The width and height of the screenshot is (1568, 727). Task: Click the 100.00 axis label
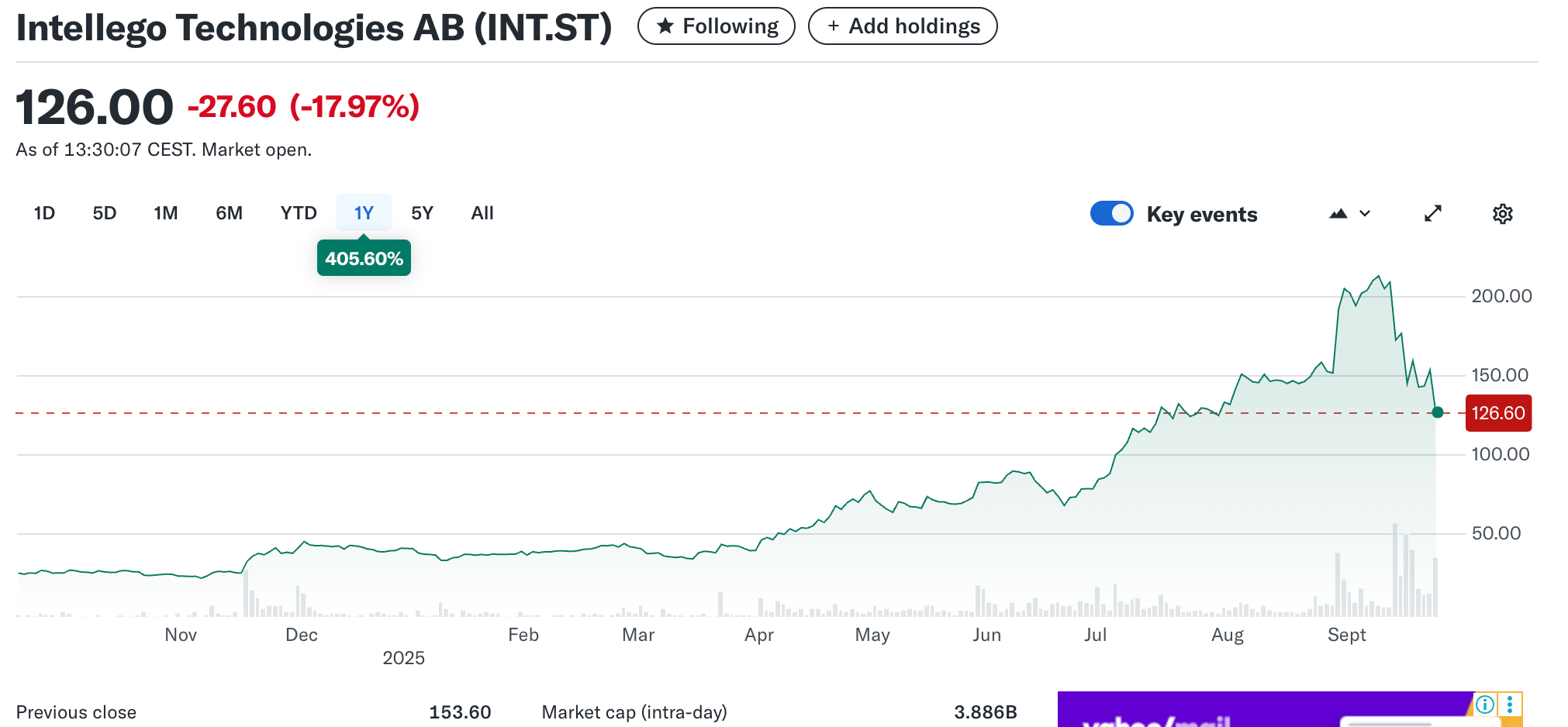(1501, 454)
